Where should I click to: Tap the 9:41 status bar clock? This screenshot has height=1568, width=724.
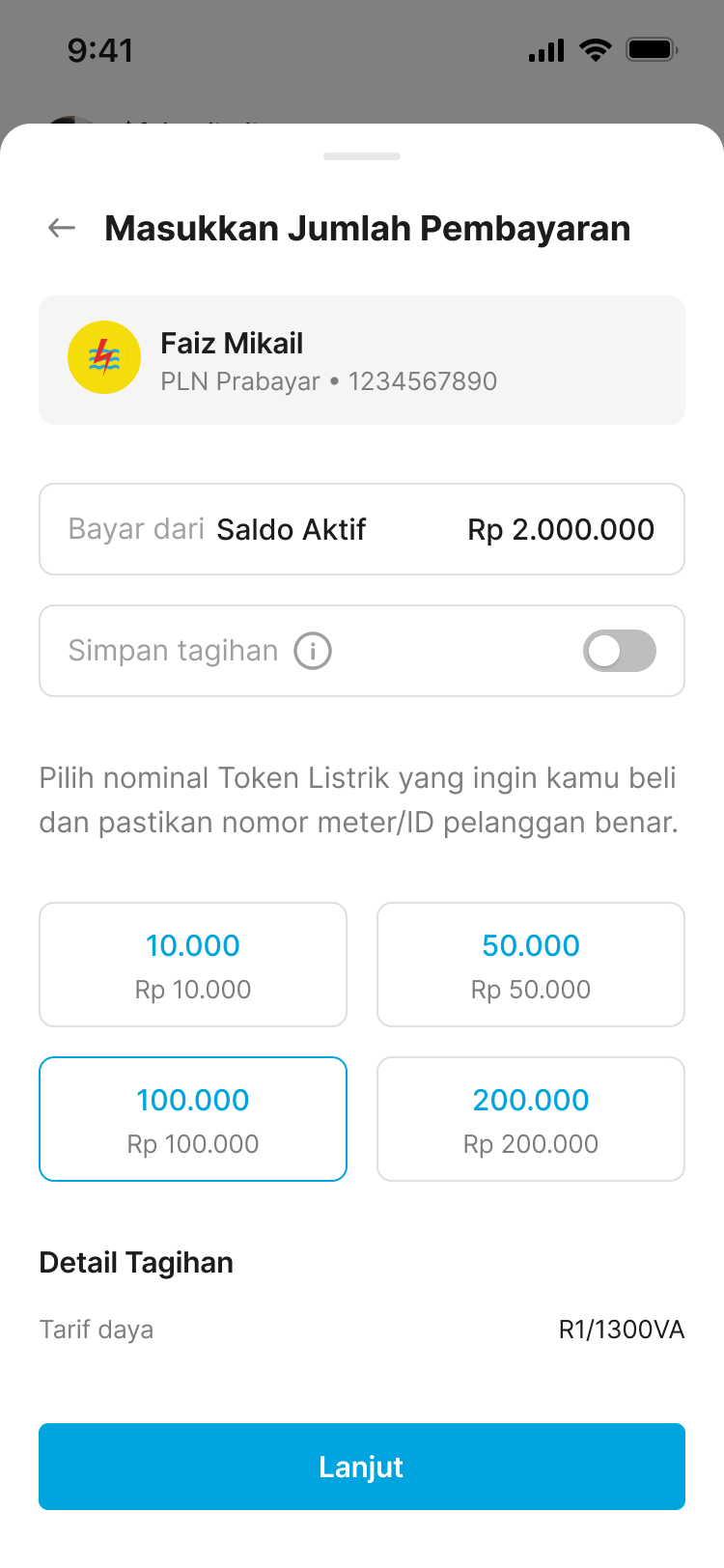[x=100, y=50]
